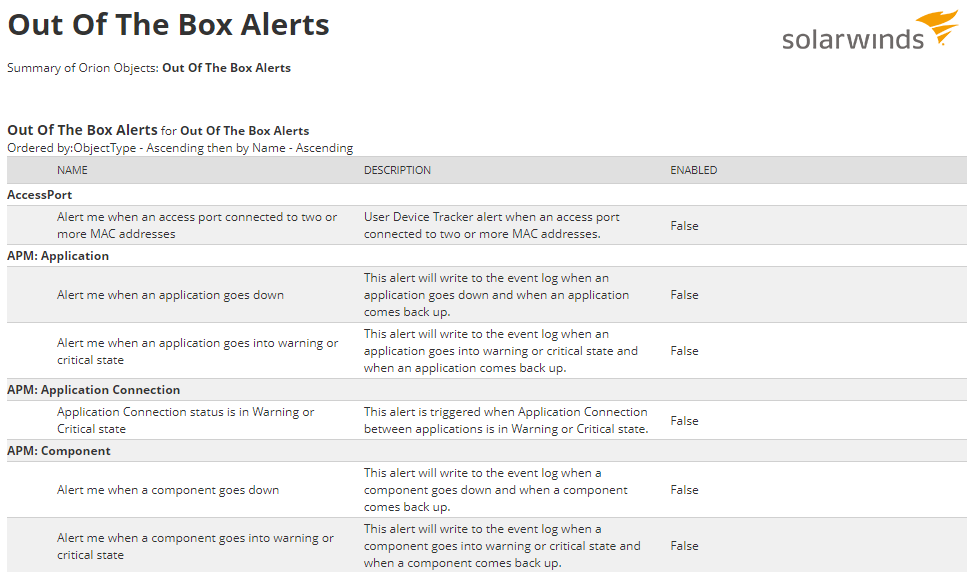Open 'Alert me when an application goes down'

tap(170, 295)
